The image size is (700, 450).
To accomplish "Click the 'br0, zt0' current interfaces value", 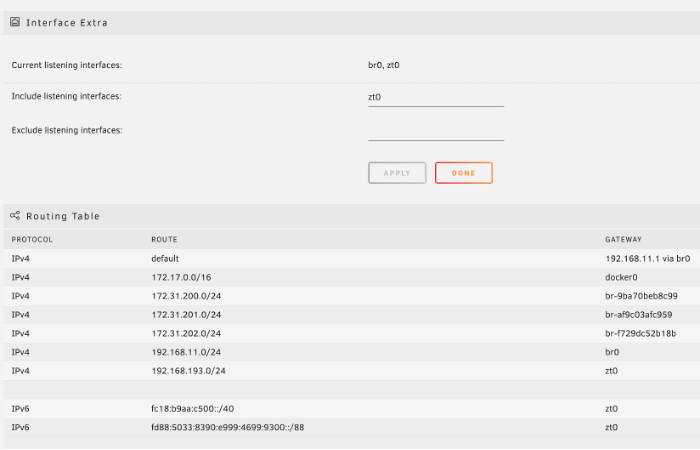I will (x=384, y=65).
